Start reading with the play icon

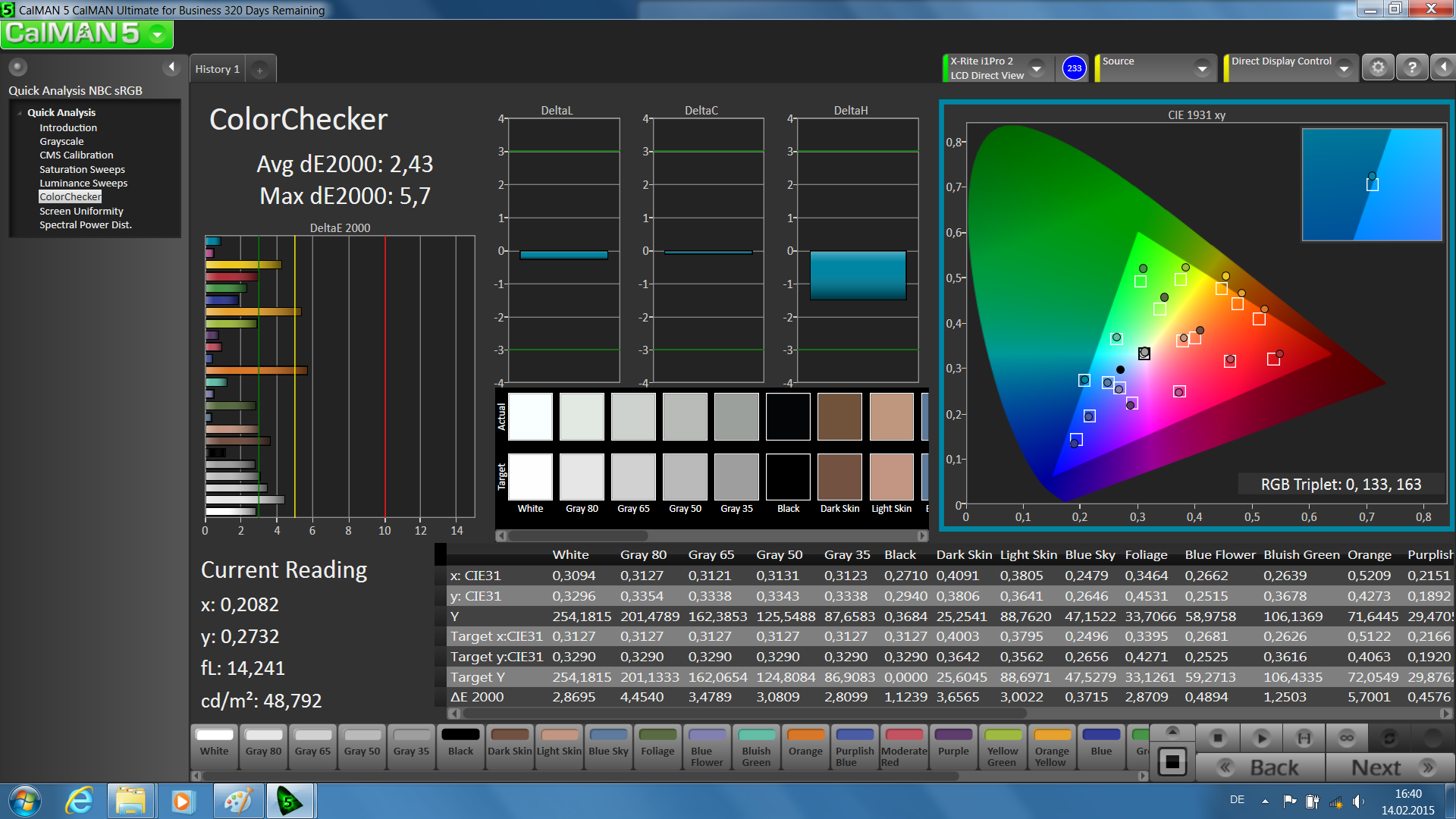1261,737
